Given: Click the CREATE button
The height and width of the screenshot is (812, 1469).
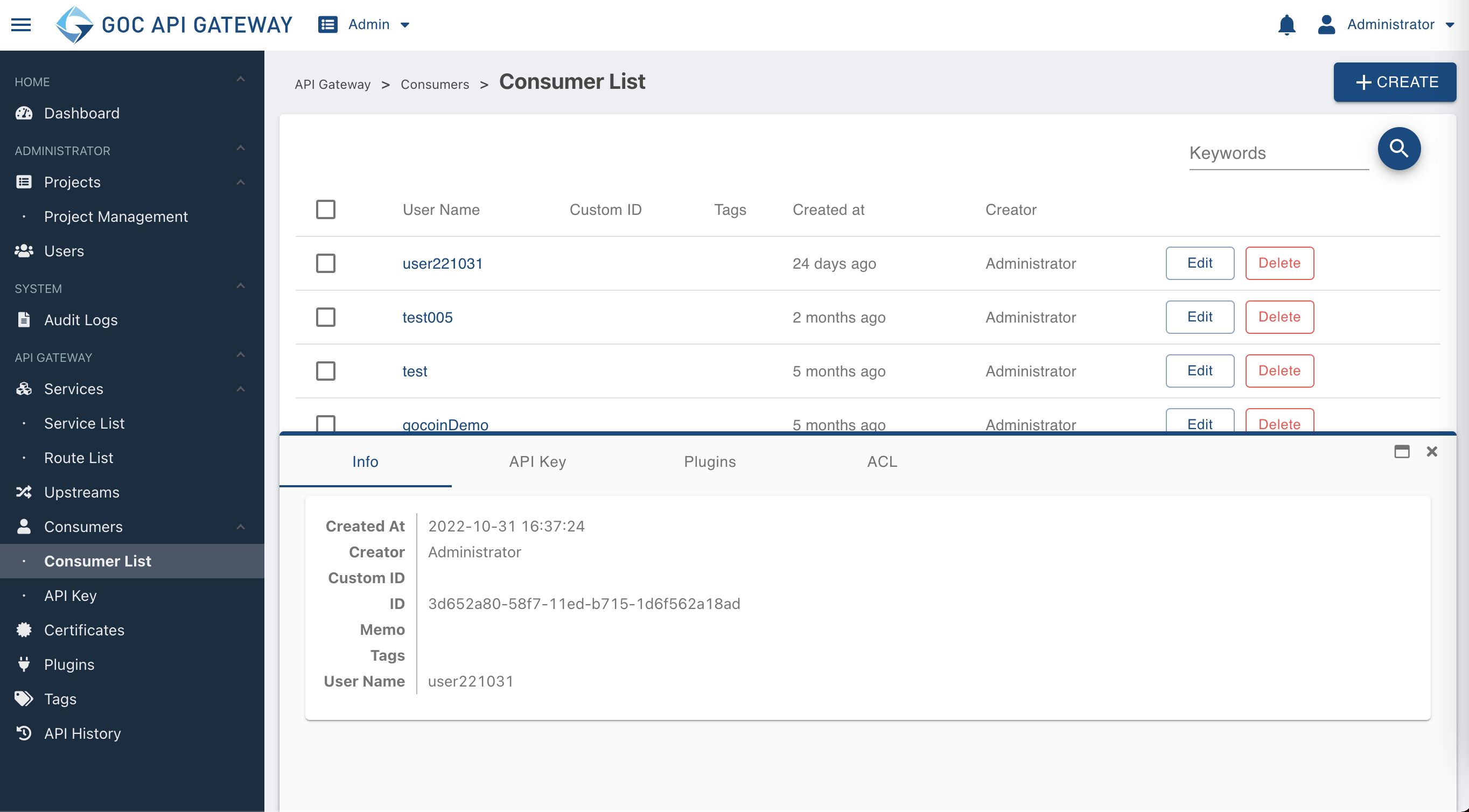Looking at the screenshot, I should tap(1395, 82).
